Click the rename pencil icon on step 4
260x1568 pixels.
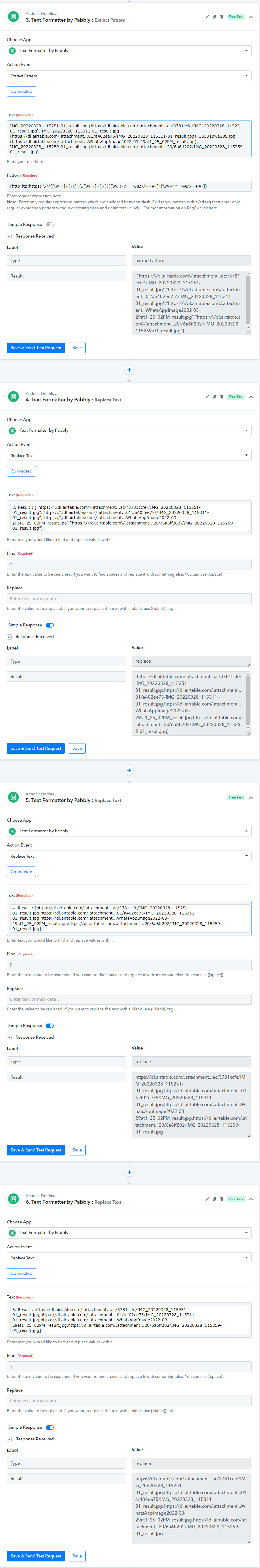pyautogui.click(x=207, y=397)
